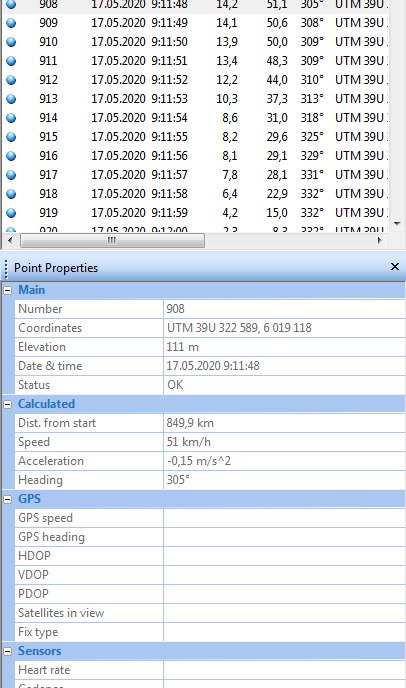Screen dimensions: 406x688
Task: Select point number 912 in list
Action: 48,80
